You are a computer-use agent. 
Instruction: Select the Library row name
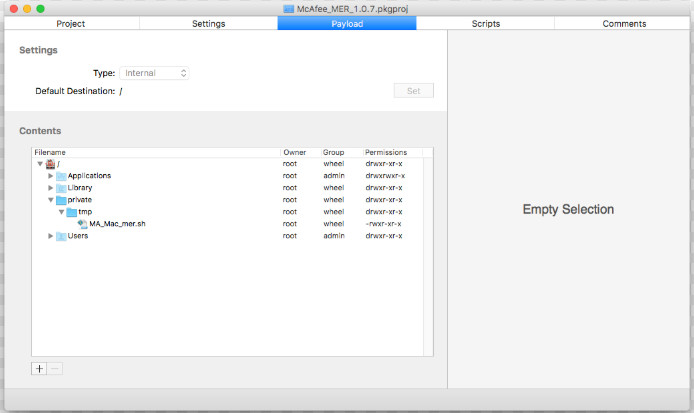pos(80,188)
